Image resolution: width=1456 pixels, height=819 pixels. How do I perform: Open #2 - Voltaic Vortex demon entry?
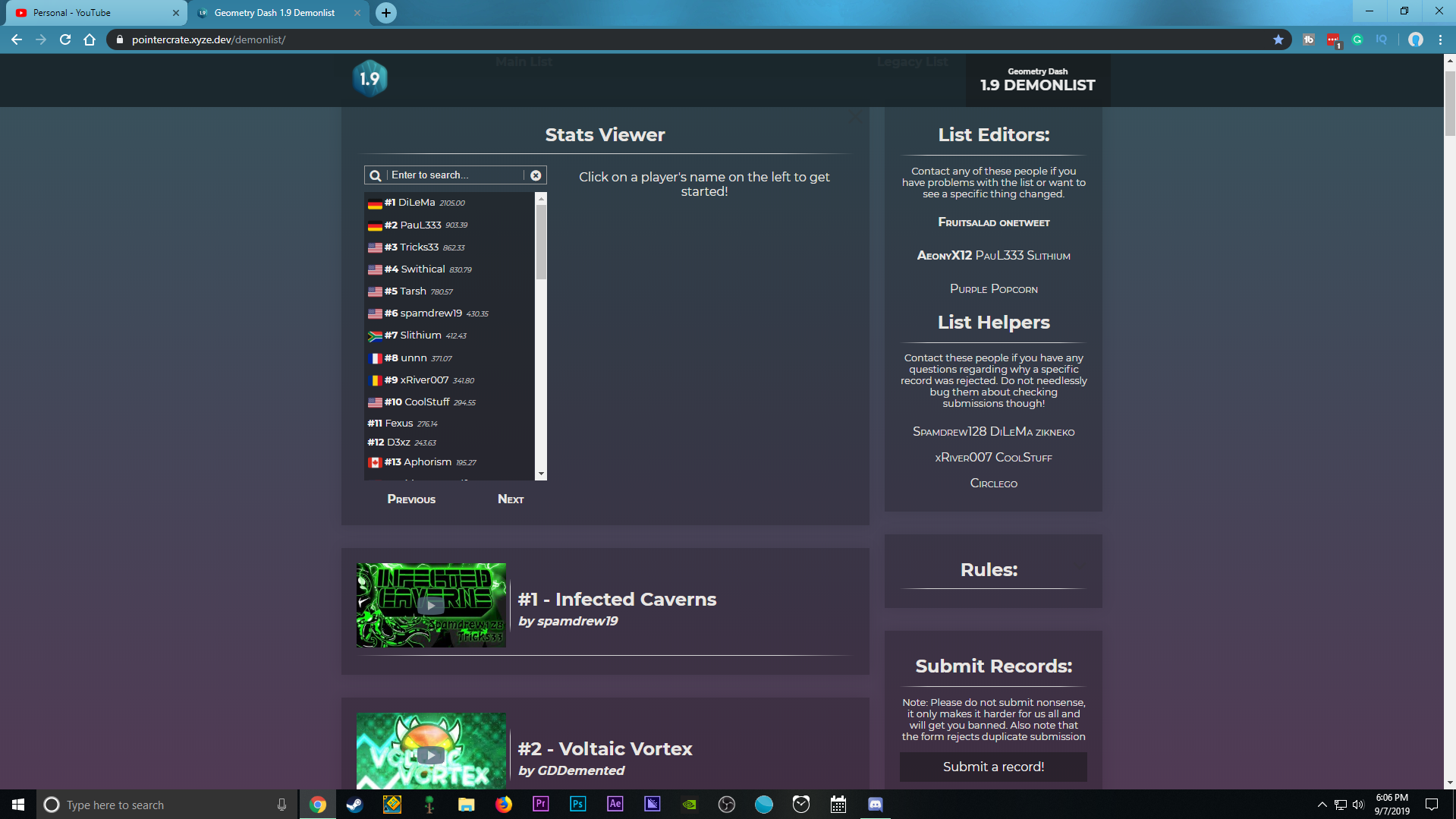coord(605,749)
